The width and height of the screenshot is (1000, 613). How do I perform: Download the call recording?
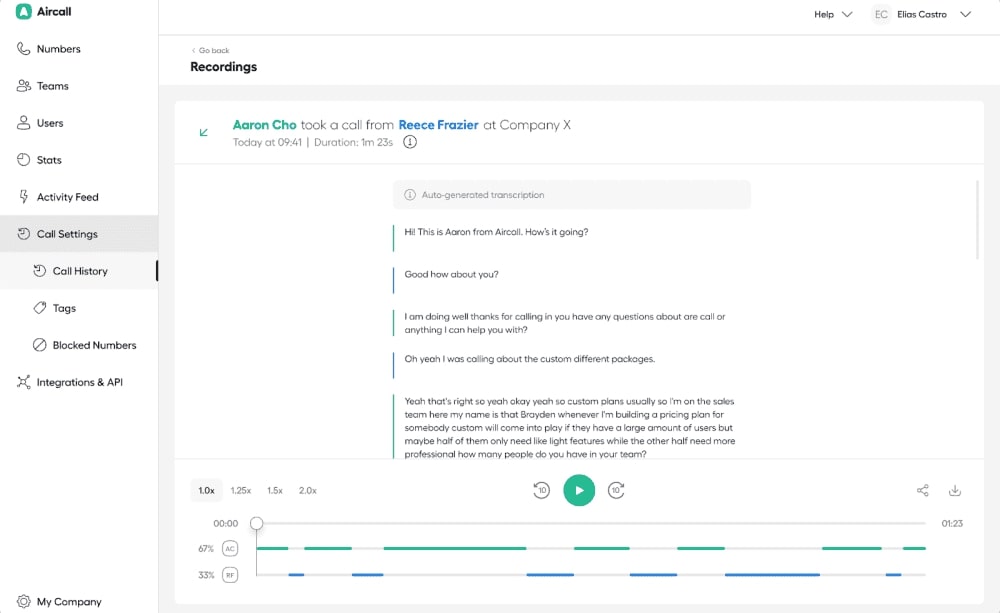point(954,490)
